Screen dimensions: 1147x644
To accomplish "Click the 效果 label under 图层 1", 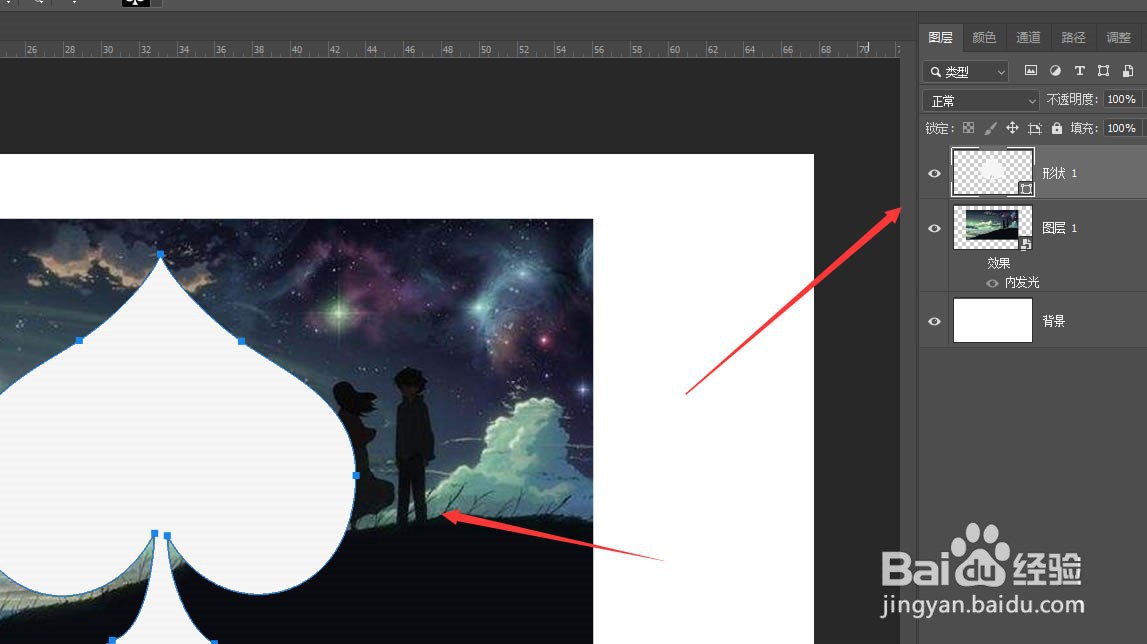I will click(999, 263).
